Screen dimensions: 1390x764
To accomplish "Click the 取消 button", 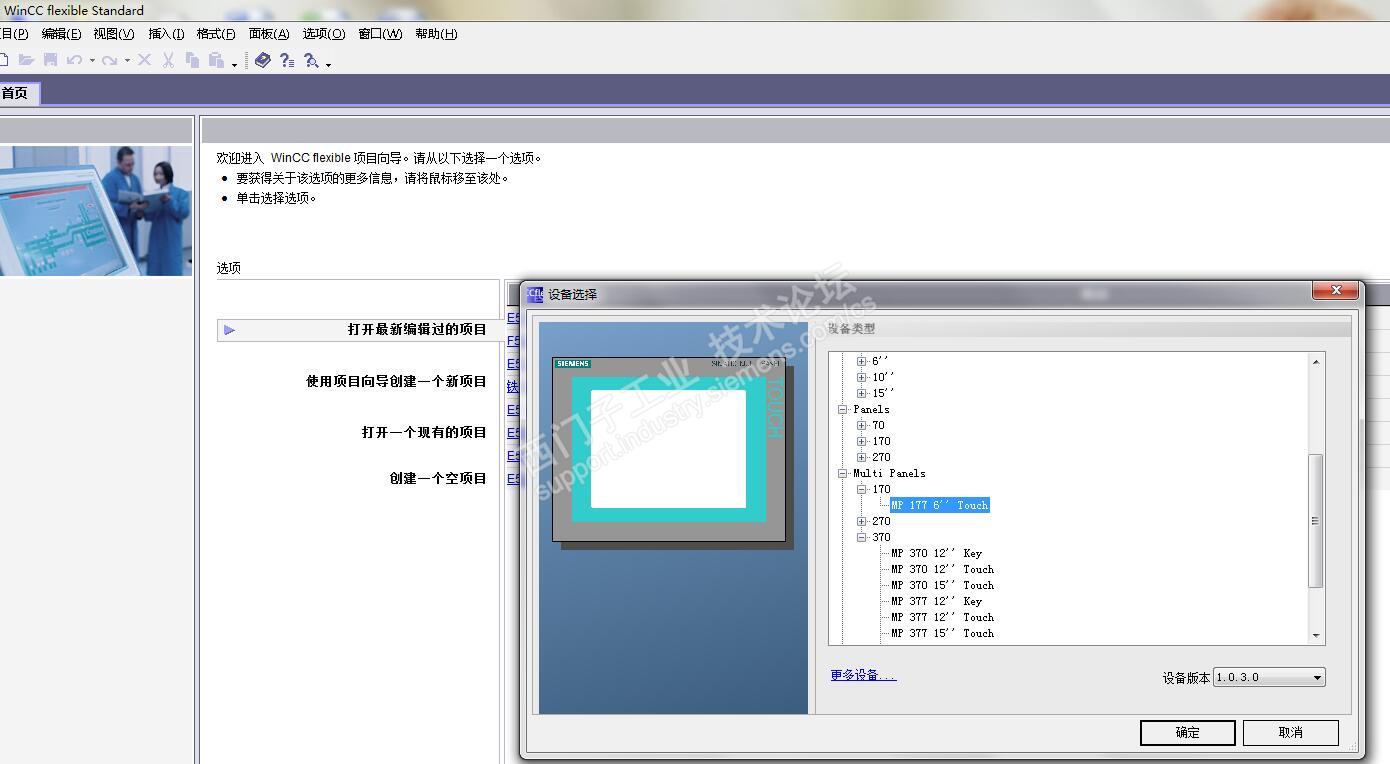I will click(1290, 732).
